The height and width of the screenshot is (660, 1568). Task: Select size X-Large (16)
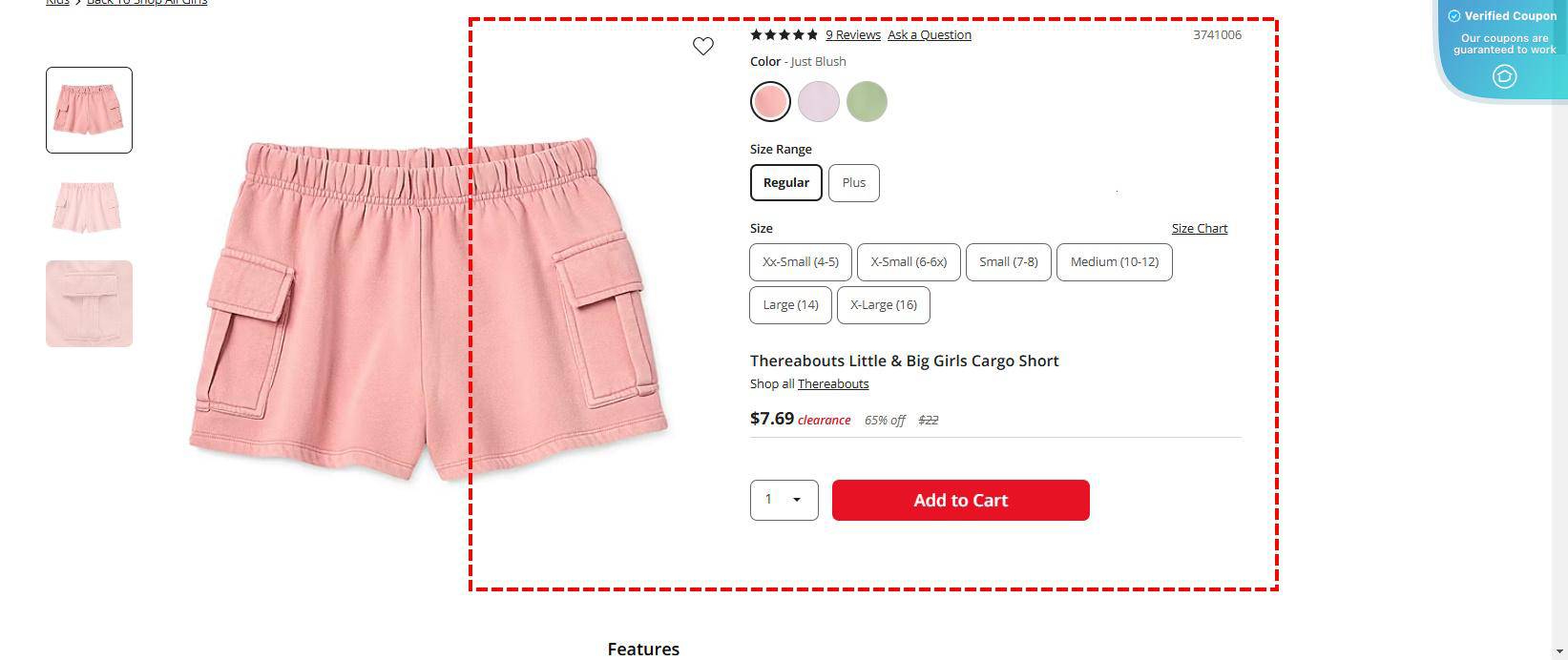click(x=883, y=304)
